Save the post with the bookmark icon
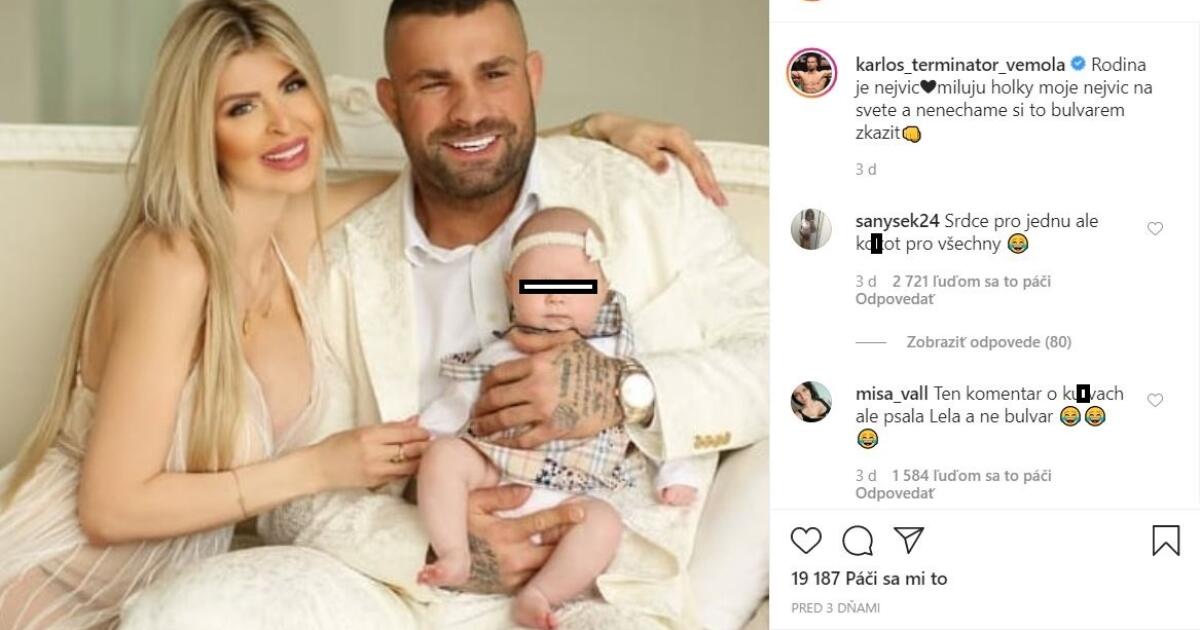Image resolution: width=1200 pixels, height=630 pixels. pyautogui.click(x=1166, y=540)
